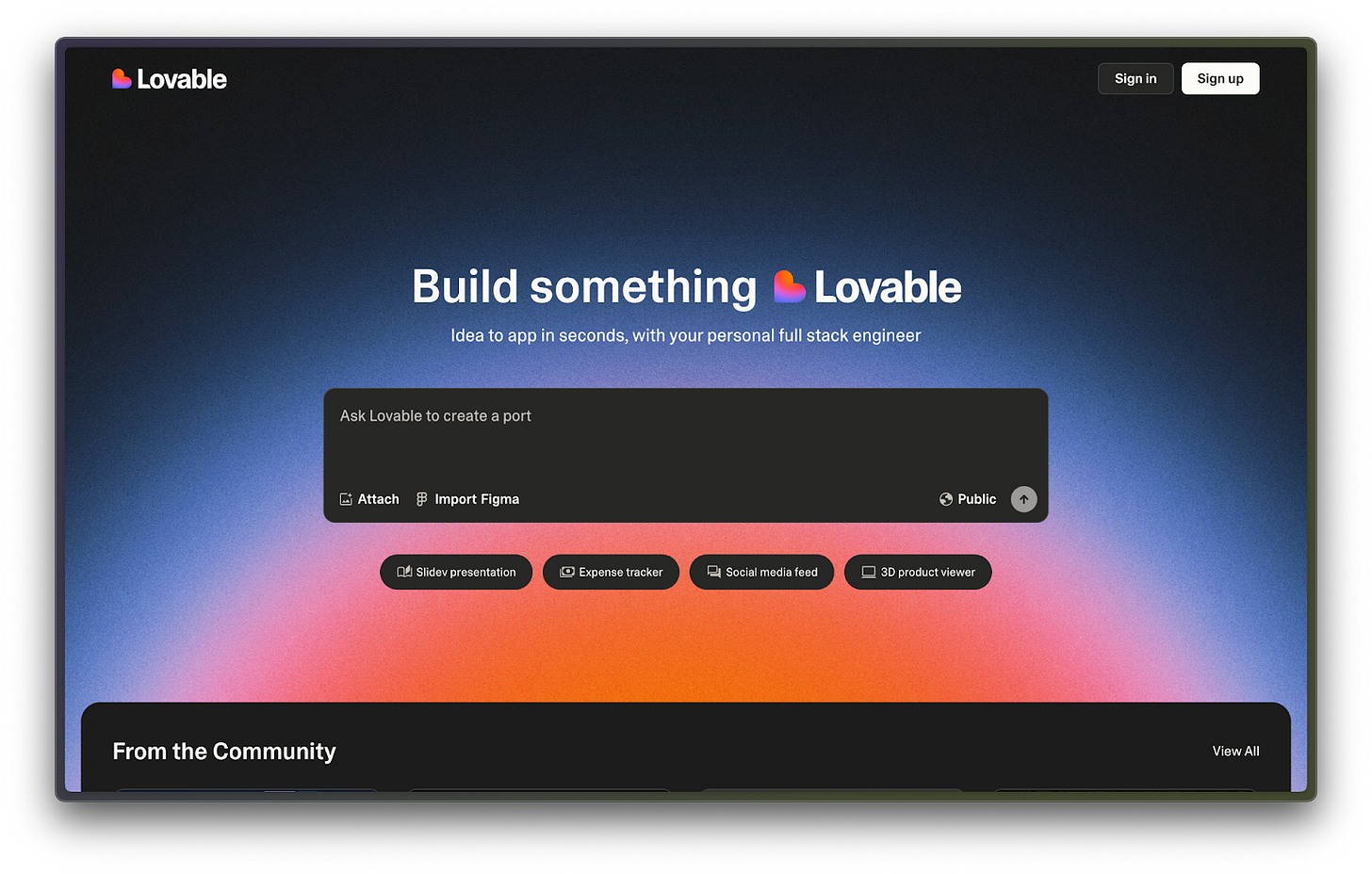
Task: Open Sign in
Action: [x=1135, y=78]
